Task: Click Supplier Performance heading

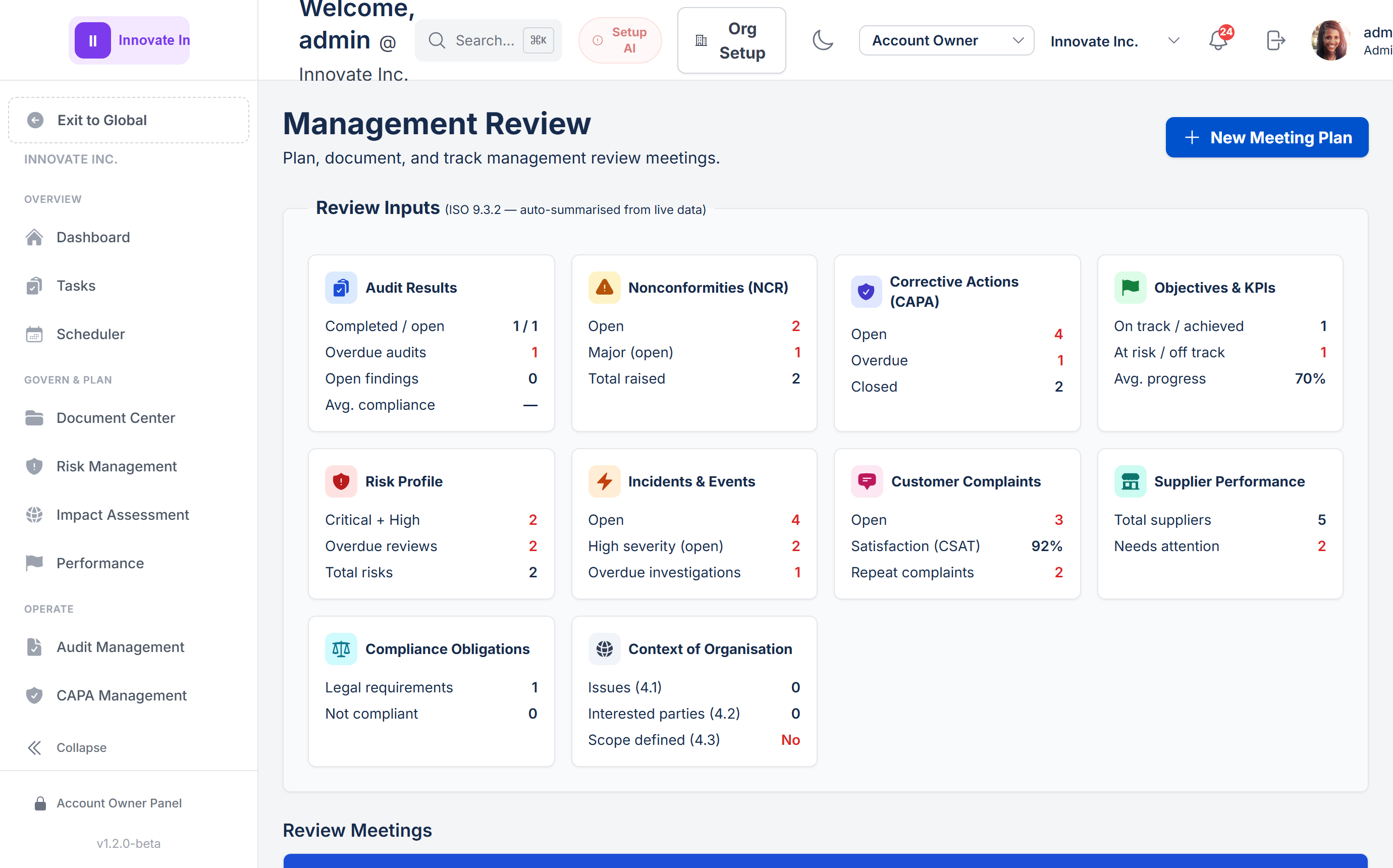Action: pyautogui.click(x=1229, y=481)
